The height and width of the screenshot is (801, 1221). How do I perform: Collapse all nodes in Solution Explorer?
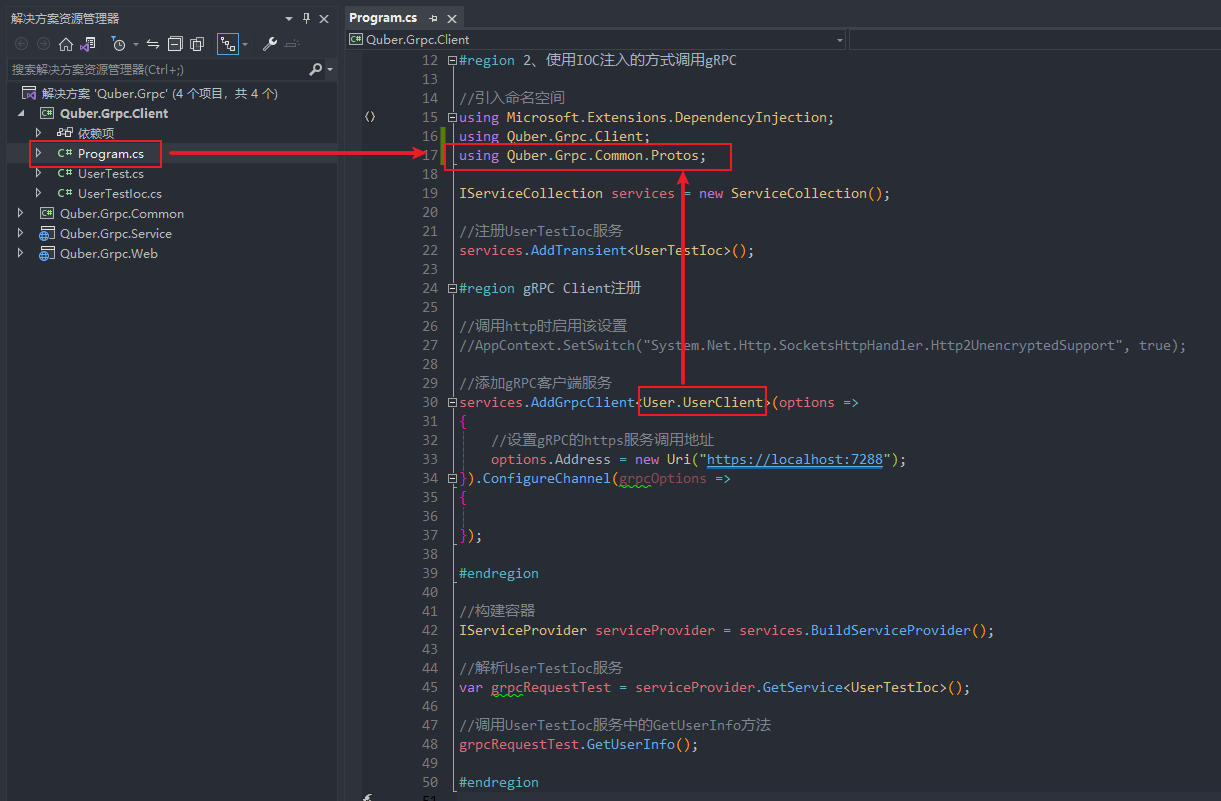pyautogui.click(x=175, y=44)
